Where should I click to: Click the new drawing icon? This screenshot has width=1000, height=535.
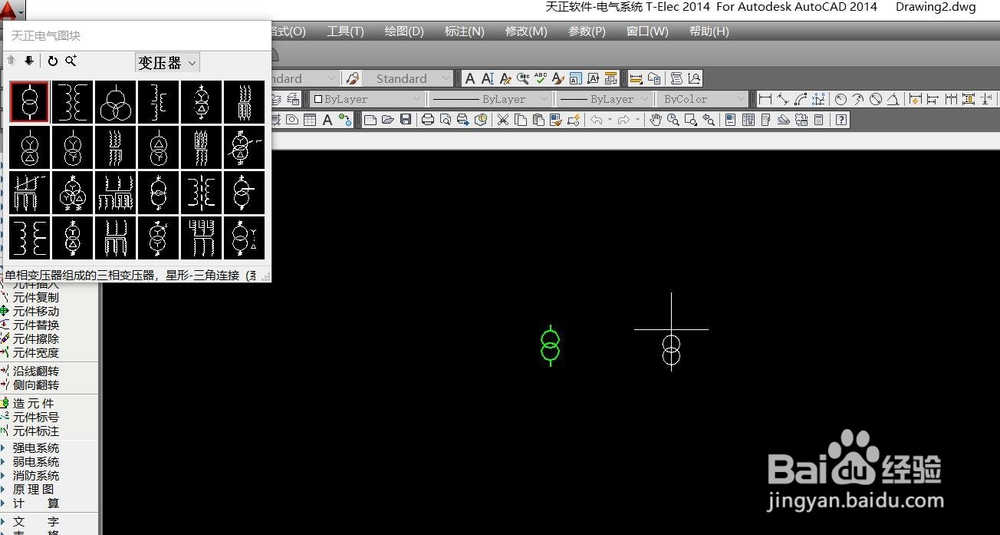[x=370, y=119]
